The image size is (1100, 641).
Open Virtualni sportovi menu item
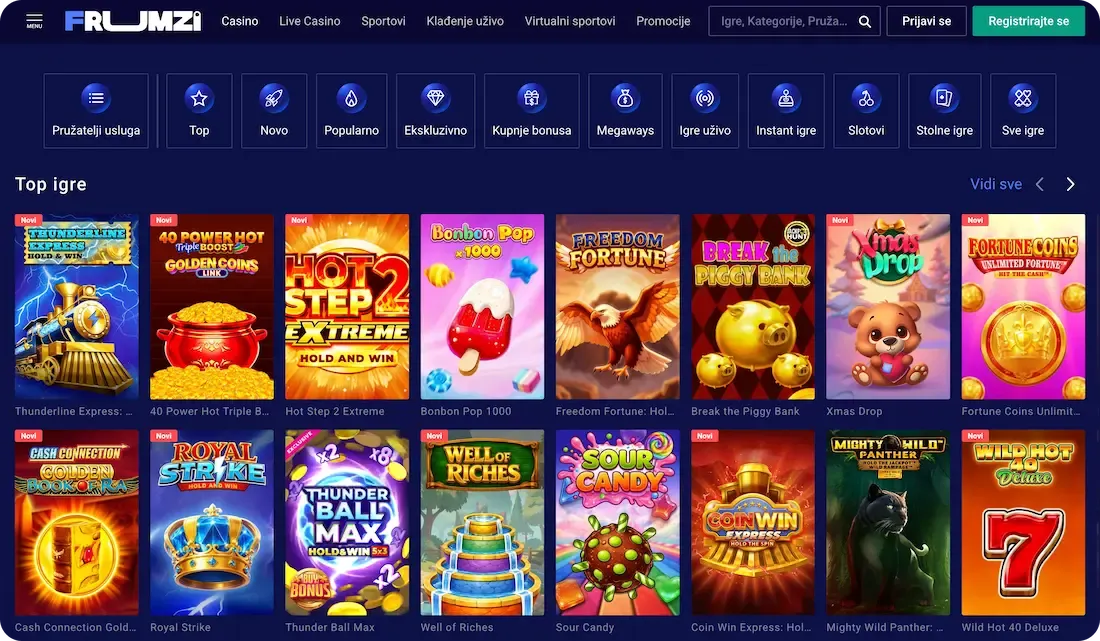coord(570,21)
